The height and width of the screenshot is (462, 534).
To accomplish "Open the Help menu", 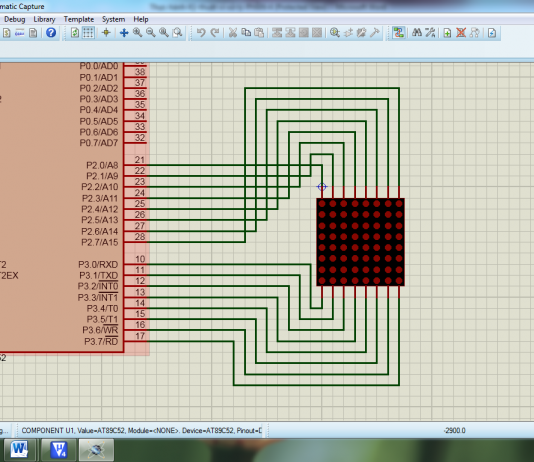I will point(141,19).
